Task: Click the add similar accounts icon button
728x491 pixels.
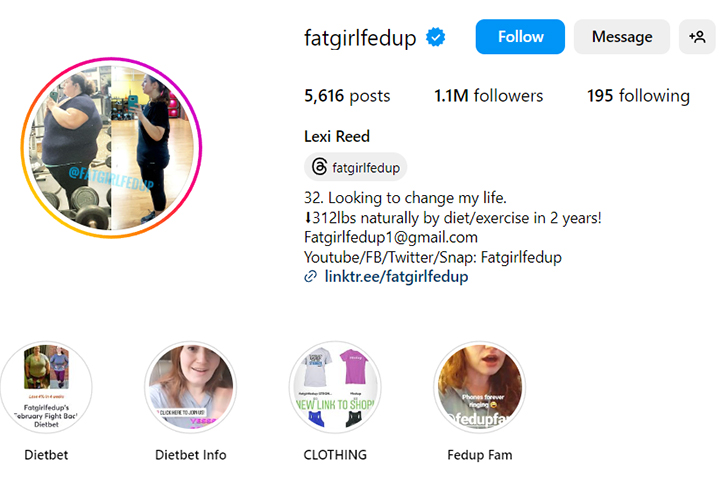Action: [696, 37]
